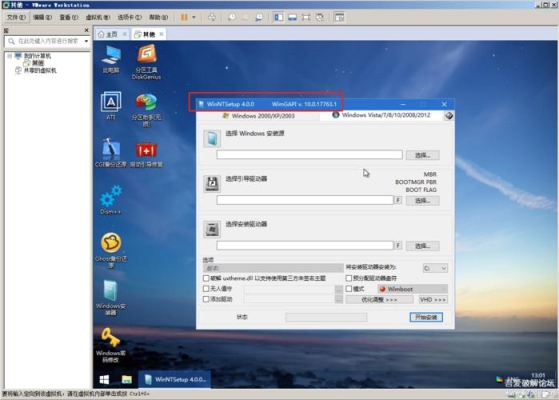Open the pause button dropdown arrow
The width and height of the screenshot is (559, 400).
[x=194, y=17]
